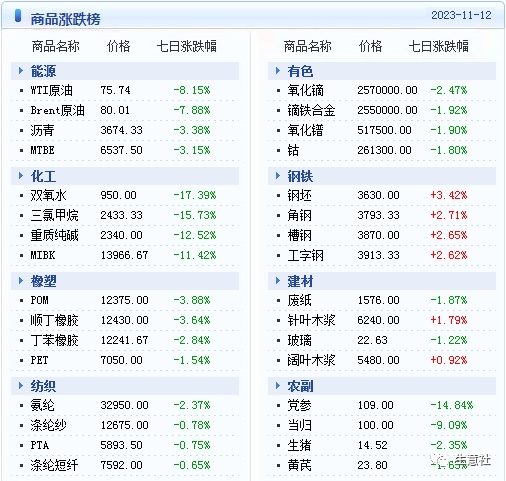Expand the 化工 category arrow
The image size is (506, 481).
21,176
